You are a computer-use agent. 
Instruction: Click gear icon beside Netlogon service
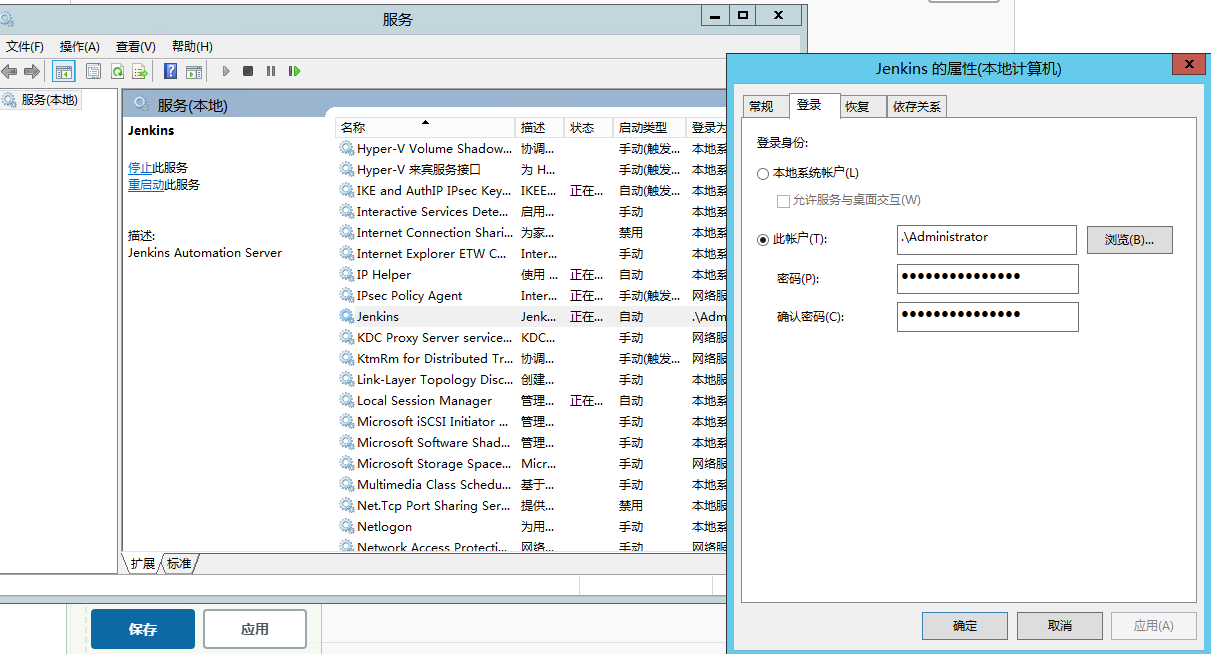[x=347, y=526]
